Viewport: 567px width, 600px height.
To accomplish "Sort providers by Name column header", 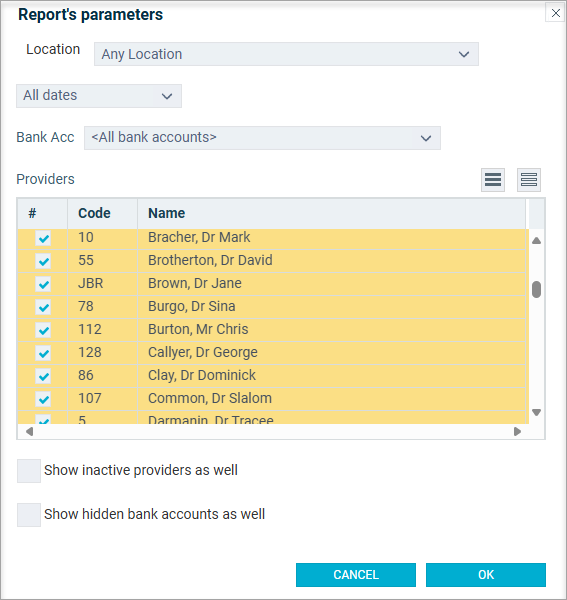I will (x=166, y=213).
